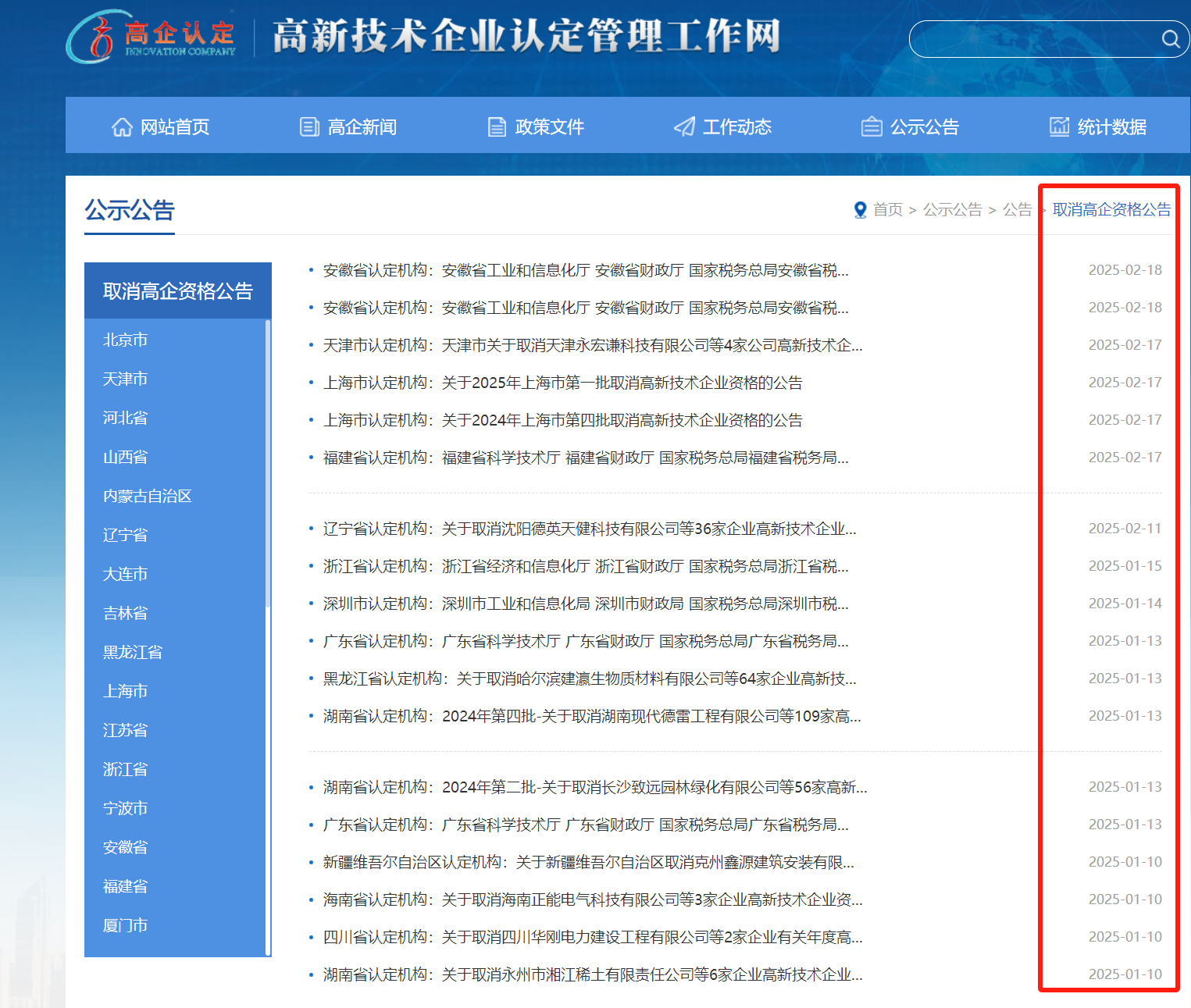Open 新疆维吾尔自治区认定机构 announcement
Screen dimensions: 1191x1008
[x=589, y=862]
